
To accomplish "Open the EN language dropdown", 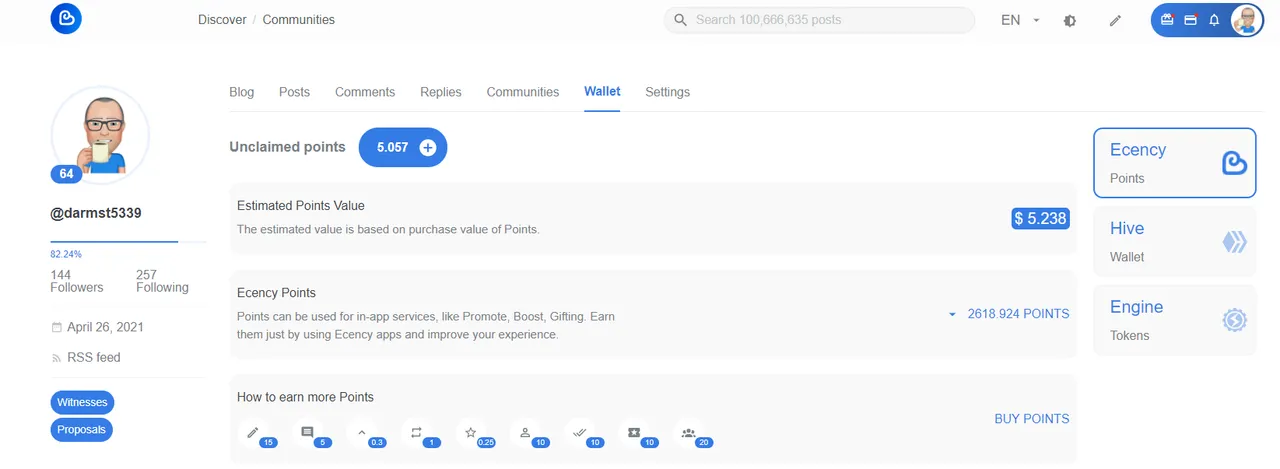I will [x=1021, y=20].
